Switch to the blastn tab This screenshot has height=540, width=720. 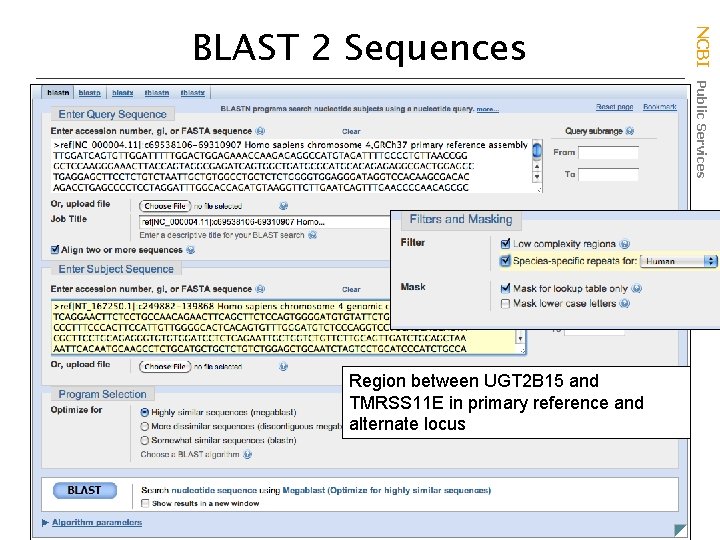[58, 93]
